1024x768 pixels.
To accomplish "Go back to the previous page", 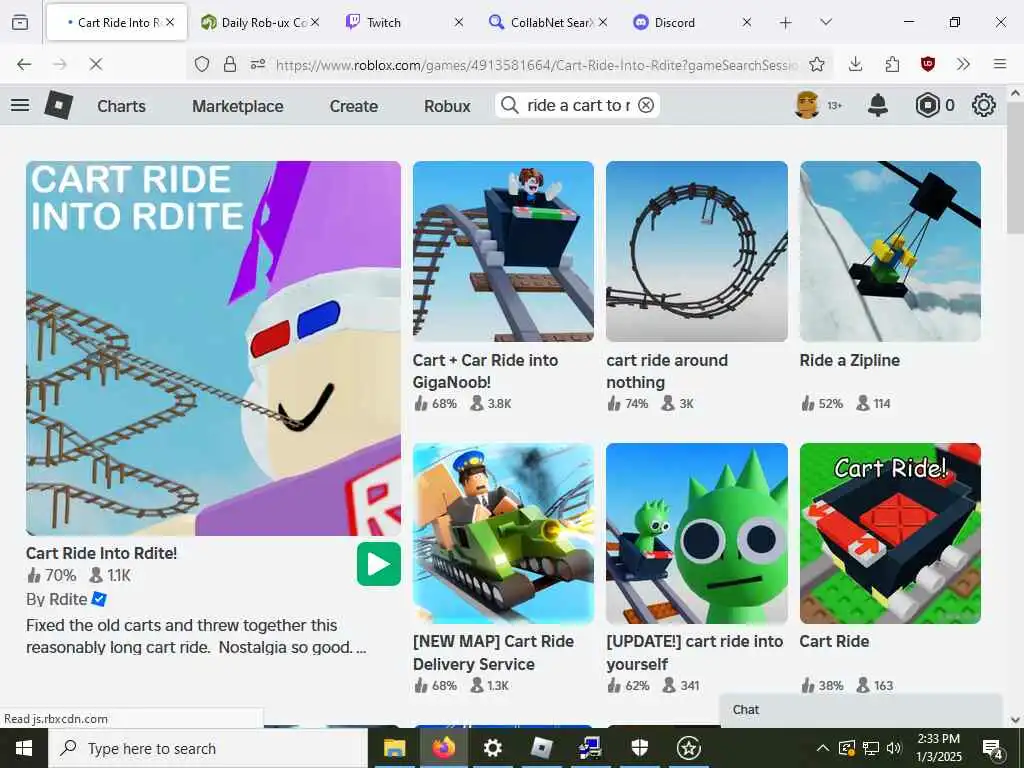I will pyautogui.click(x=24, y=64).
